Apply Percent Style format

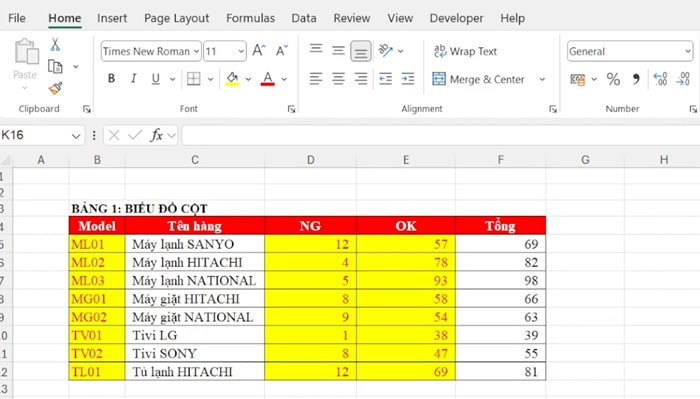pyautogui.click(x=613, y=80)
